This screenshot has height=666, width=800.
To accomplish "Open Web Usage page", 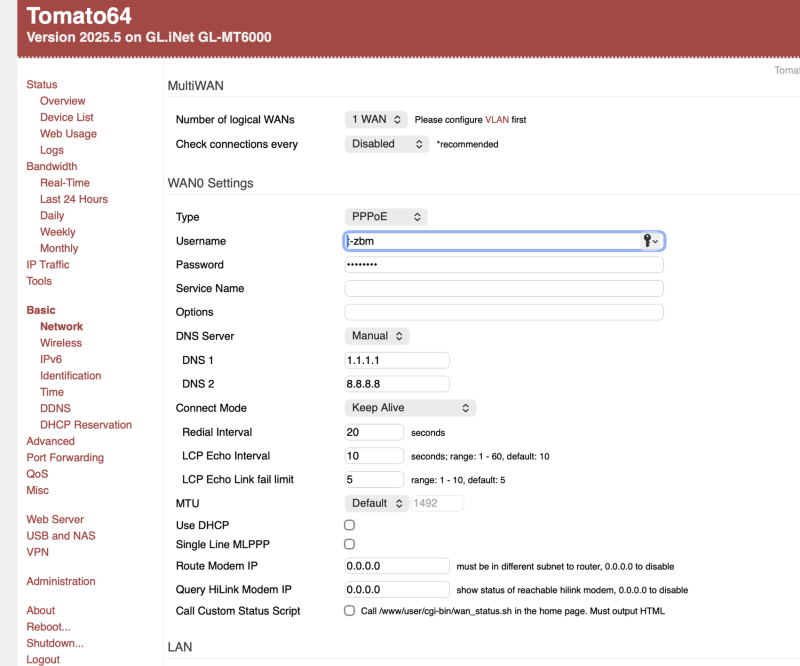I will (68, 134).
